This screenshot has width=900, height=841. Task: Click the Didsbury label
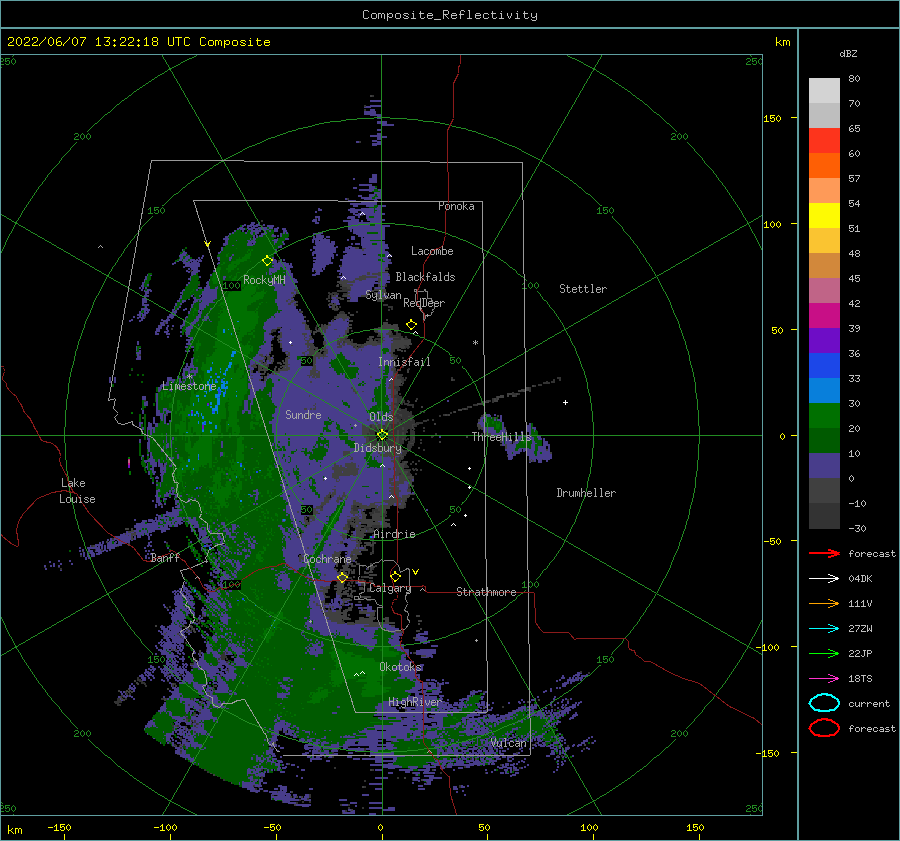coord(378,448)
